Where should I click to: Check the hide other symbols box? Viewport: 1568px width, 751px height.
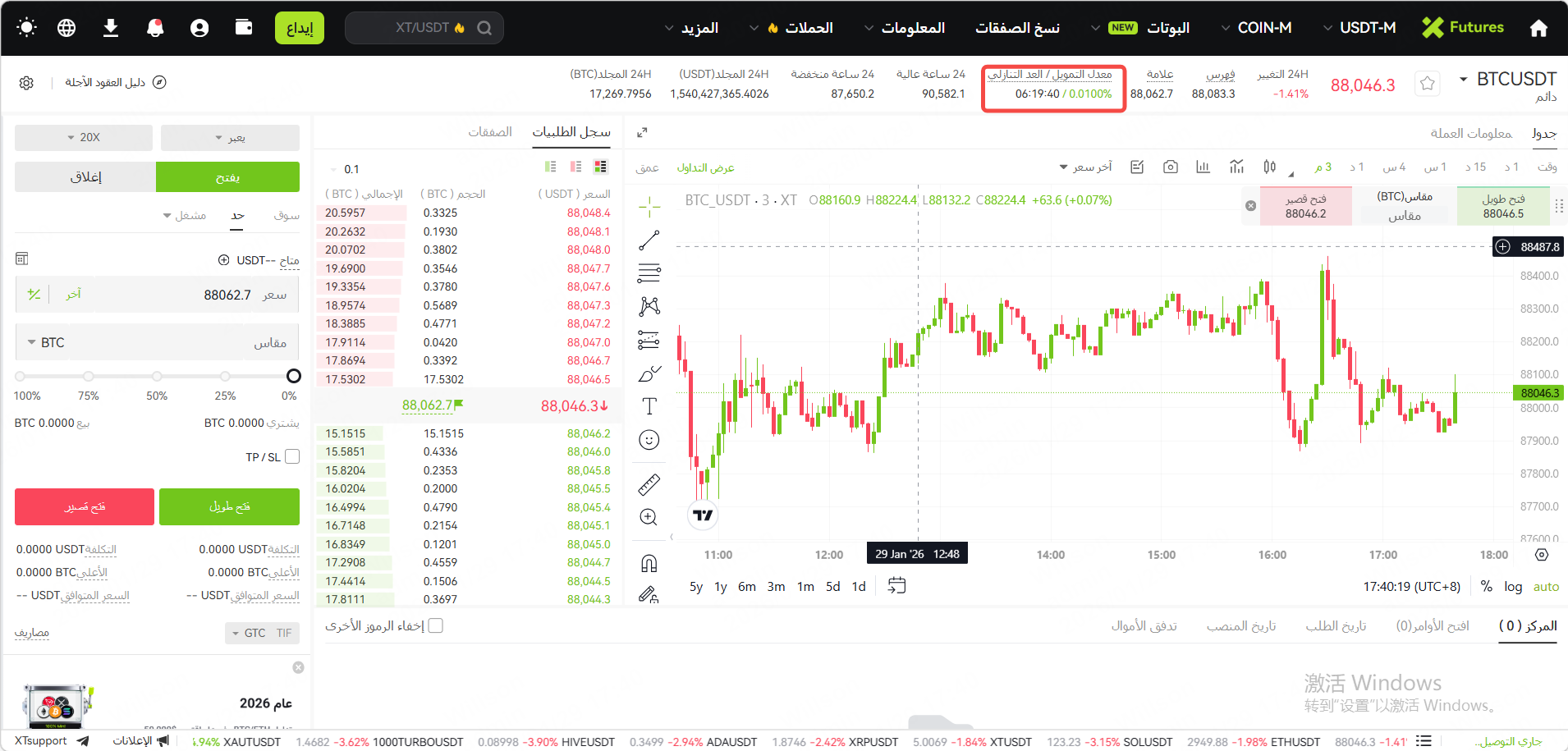tap(436, 626)
